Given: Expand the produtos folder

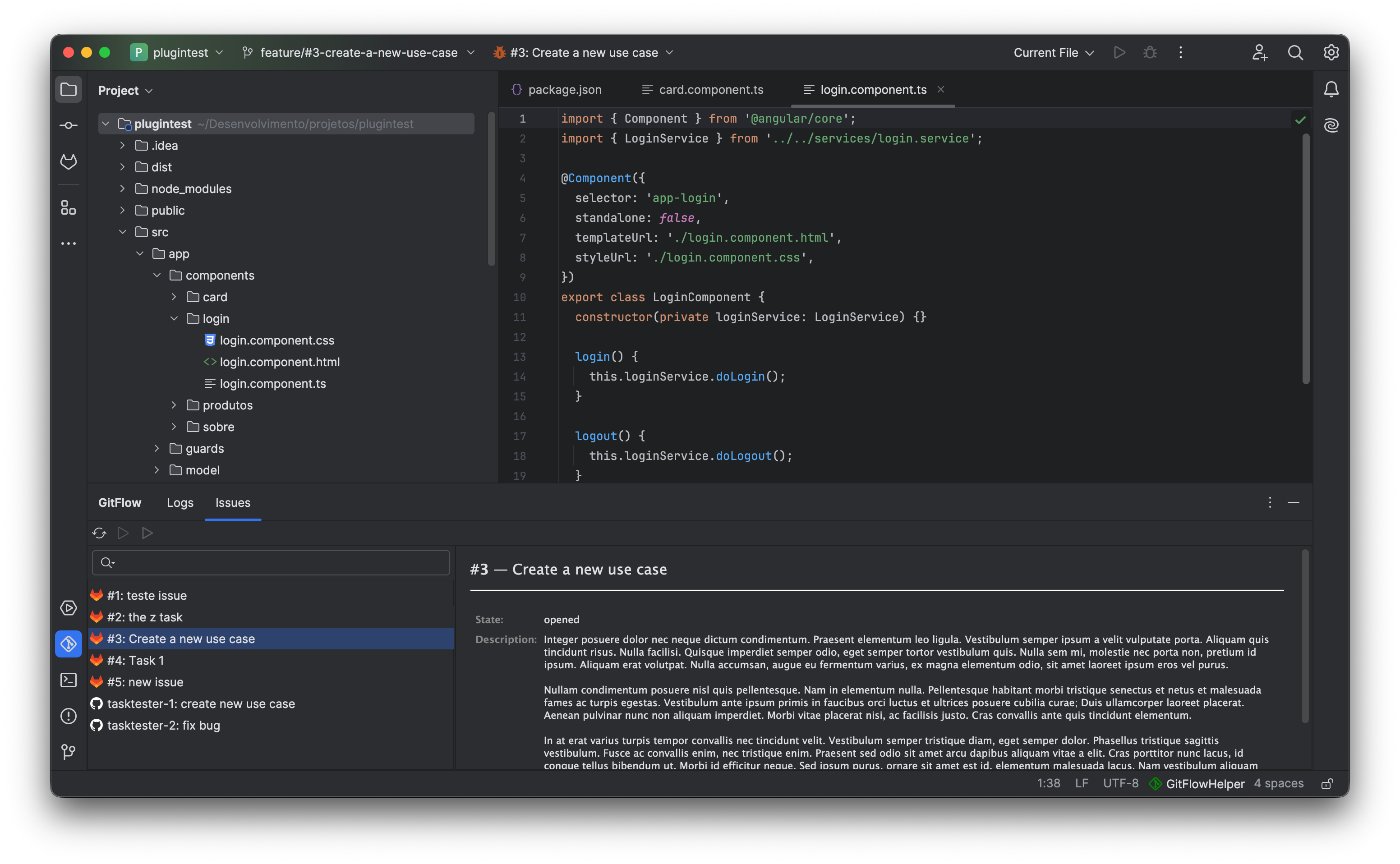Looking at the screenshot, I should 174,405.
